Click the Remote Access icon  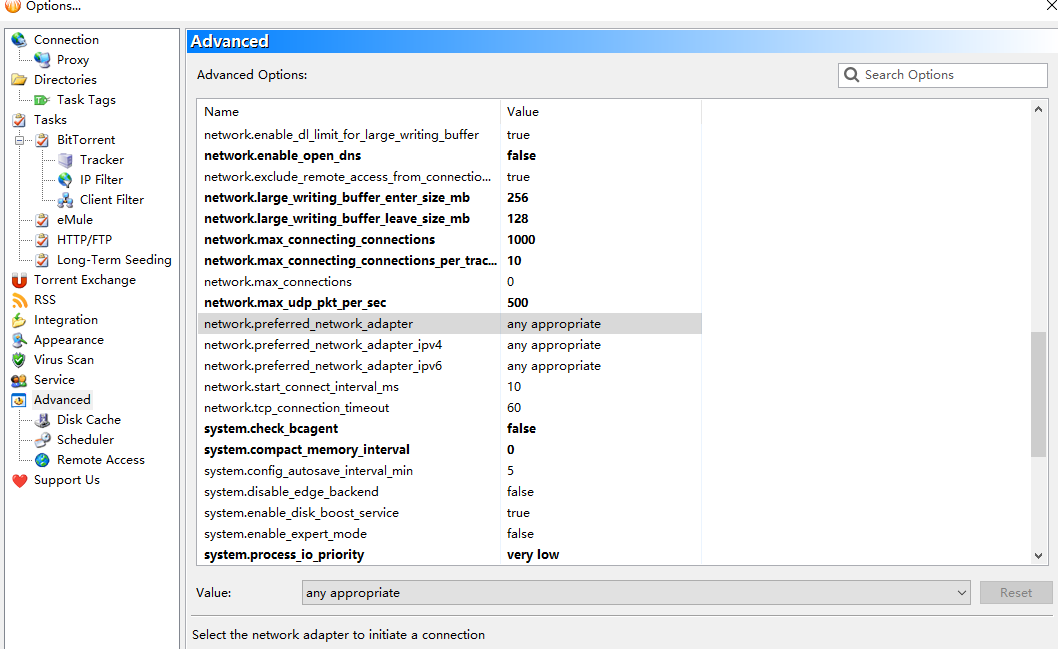42,460
